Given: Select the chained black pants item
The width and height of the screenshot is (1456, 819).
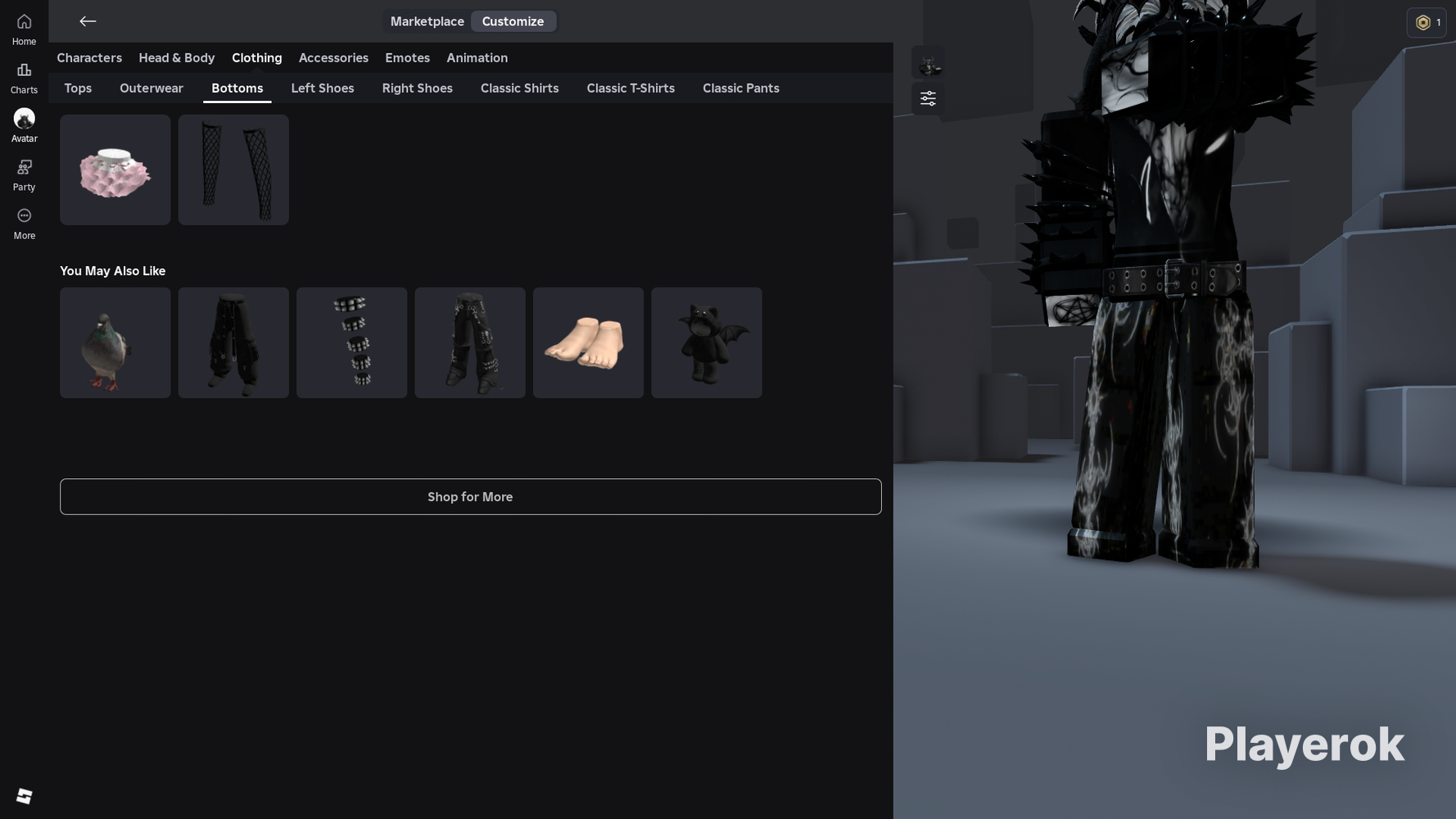Looking at the screenshot, I should (470, 342).
